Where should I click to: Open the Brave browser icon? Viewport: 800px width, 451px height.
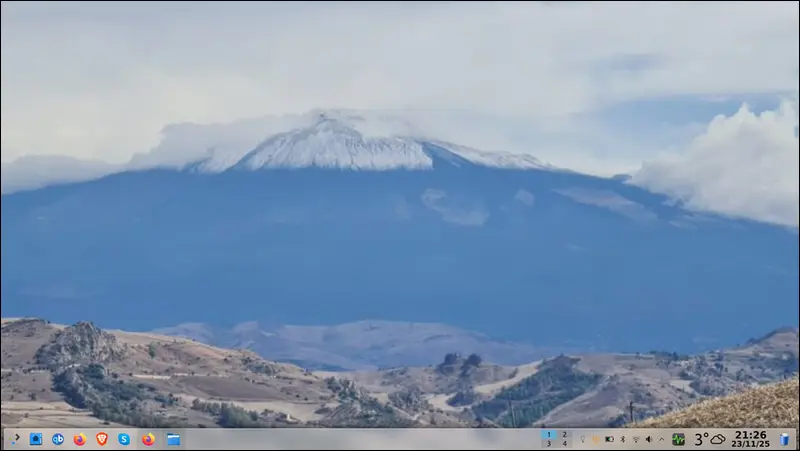[102, 439]
